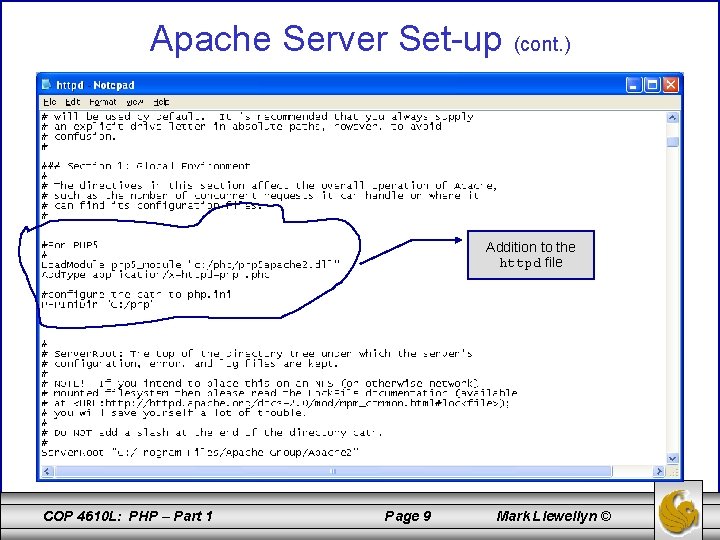Screen dimensions: 720x540
Task: Click the horizontal scrollbar right arrow
Action: [x=659, y=471]
